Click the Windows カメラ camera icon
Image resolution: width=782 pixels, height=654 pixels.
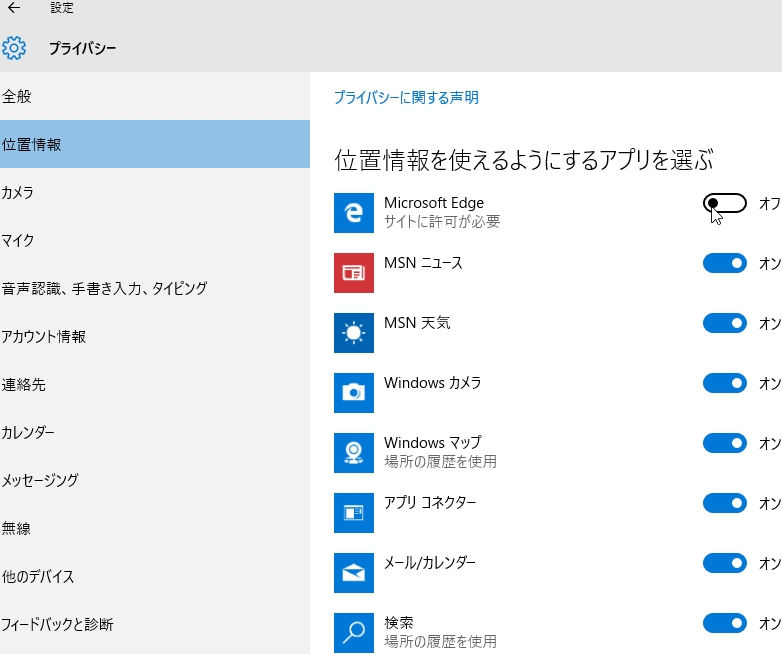tap(354, 393)
